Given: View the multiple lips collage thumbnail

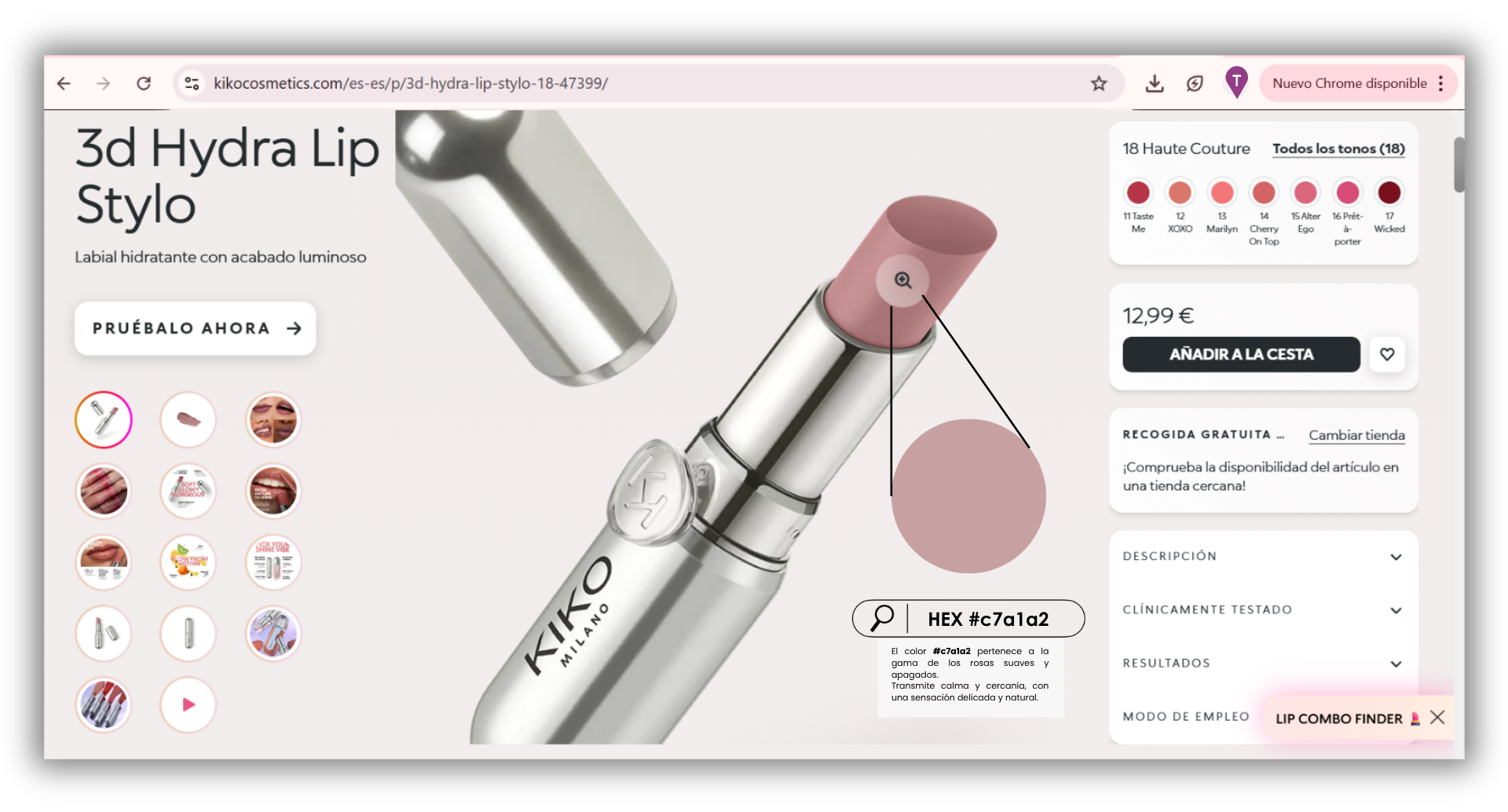Looking at the screenshot, I should click(273, 420).
